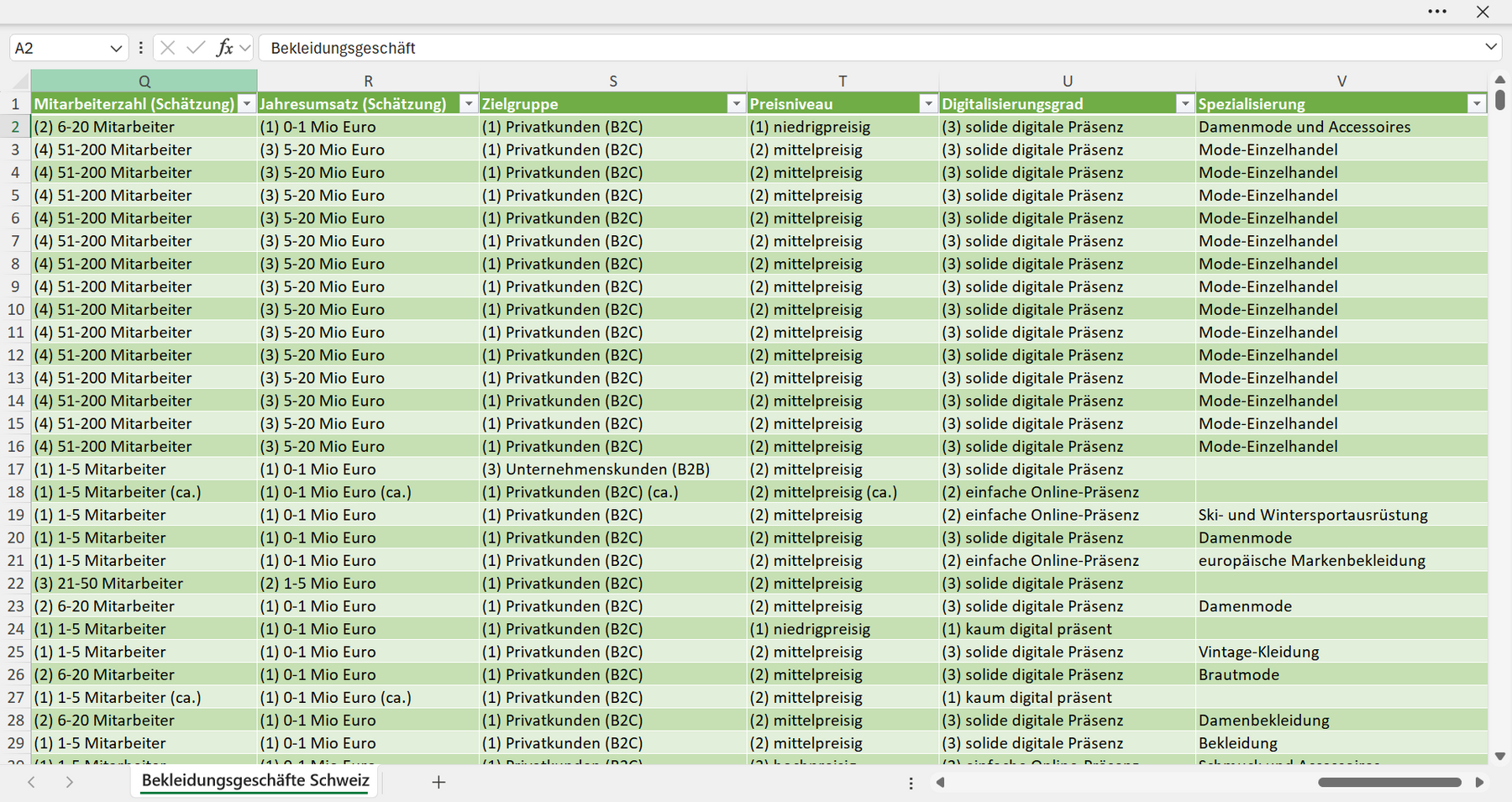The height and width of the screenshot is (802, 1512).
Task: Open the insert function fx button
Action: point(224,48)
